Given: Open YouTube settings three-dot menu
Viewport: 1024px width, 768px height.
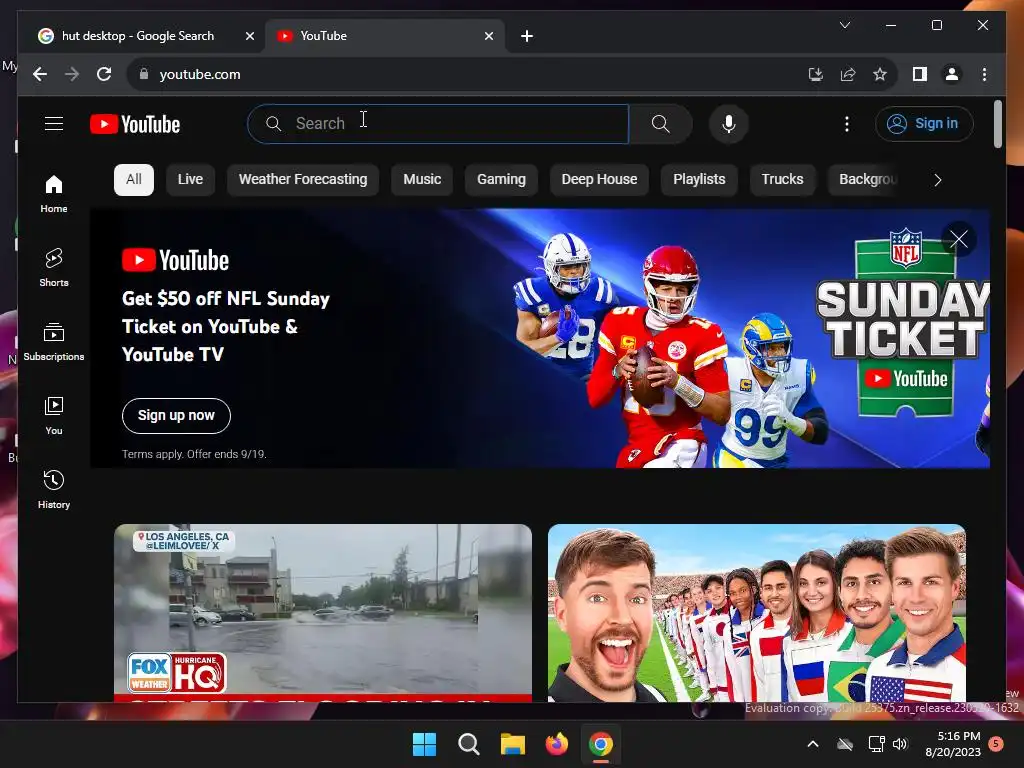Looking at the screenshot, I should [x=846, y=123].
